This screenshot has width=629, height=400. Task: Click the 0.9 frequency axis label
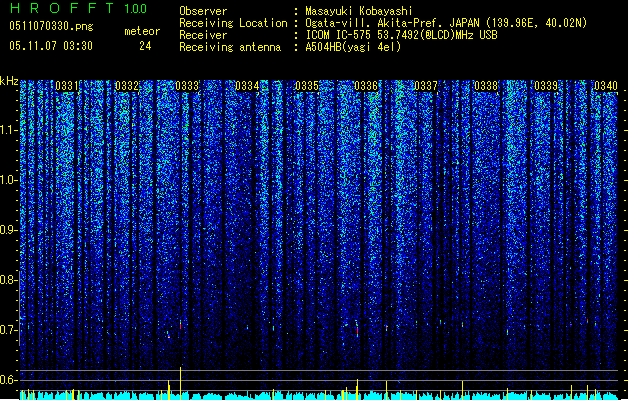tap(8, 230)
